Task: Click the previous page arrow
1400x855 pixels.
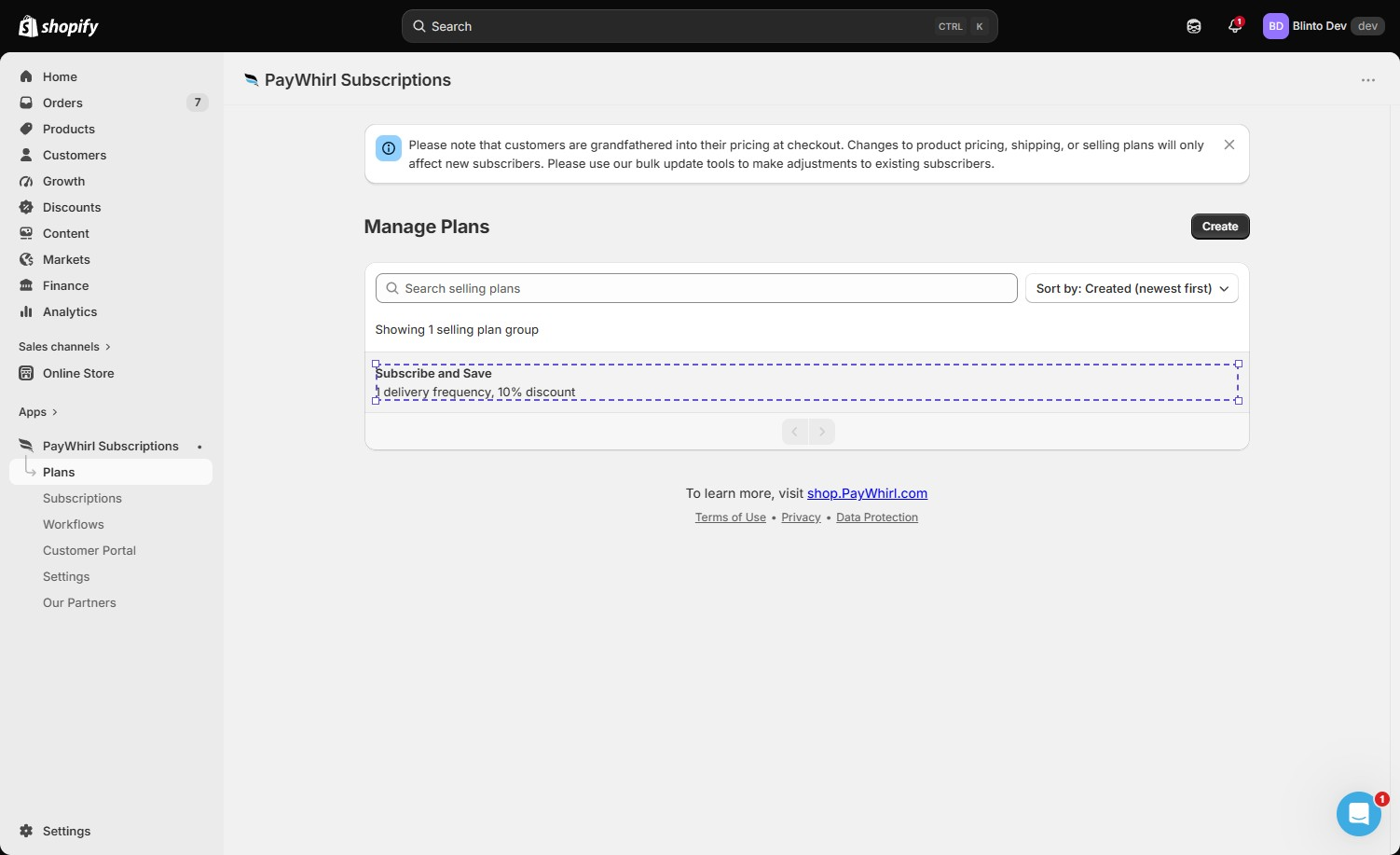Action: [795, 432]
